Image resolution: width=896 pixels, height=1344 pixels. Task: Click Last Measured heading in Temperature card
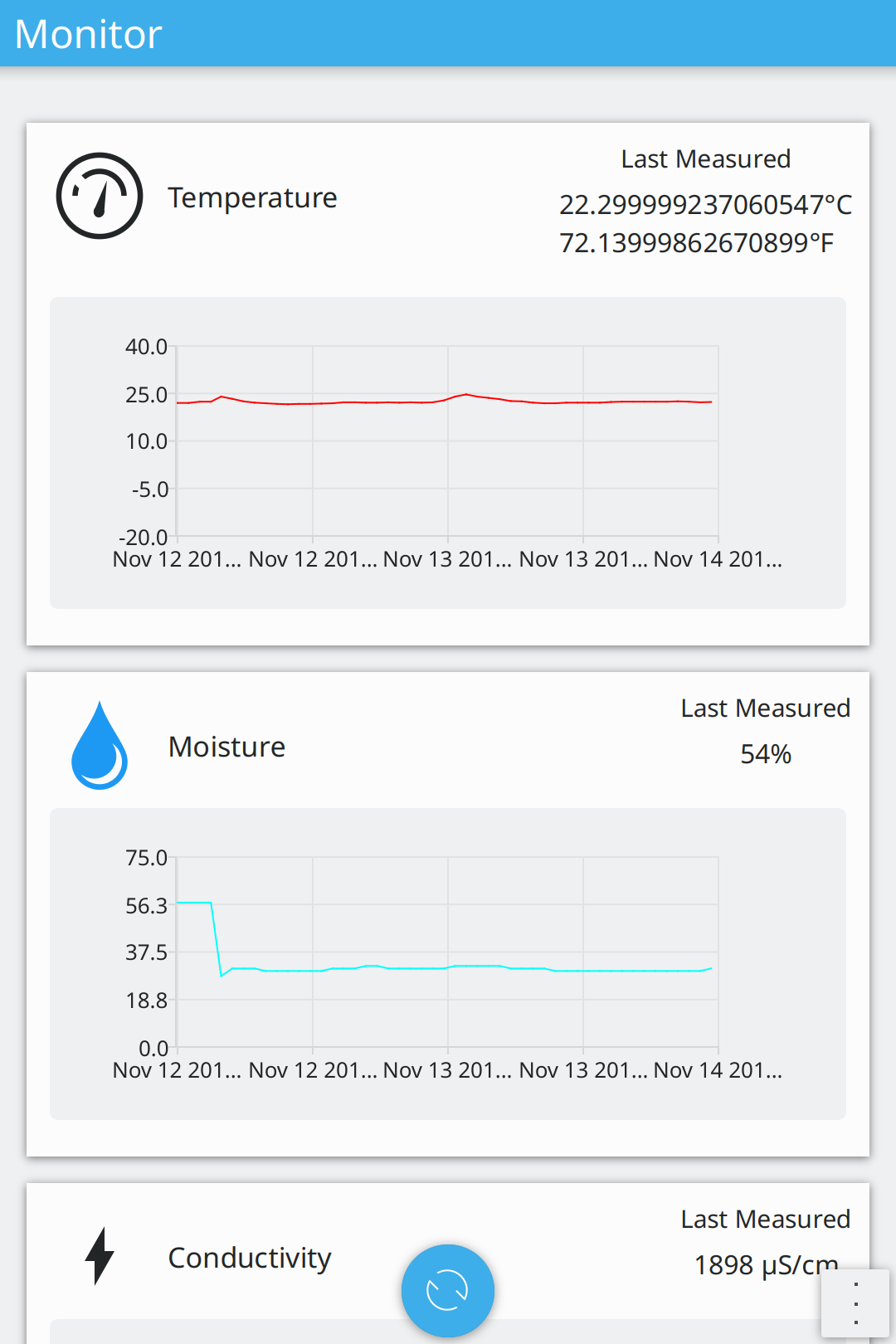(705, 159)
